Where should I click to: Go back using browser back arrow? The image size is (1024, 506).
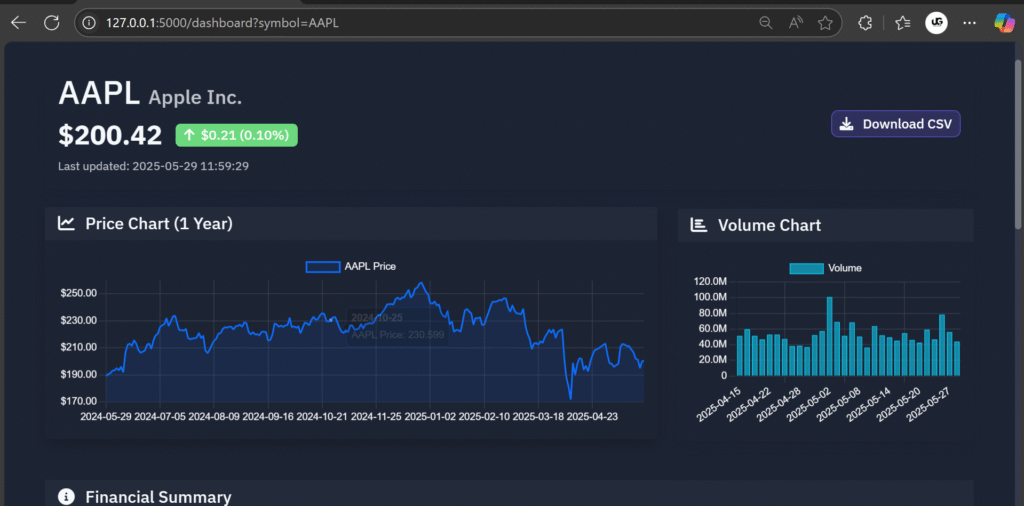point(18,23)
